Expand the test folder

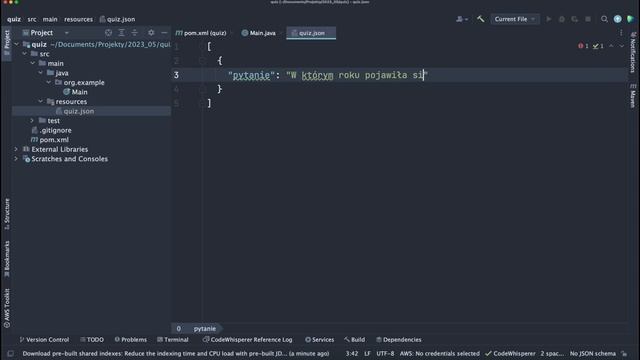point(32,120)
